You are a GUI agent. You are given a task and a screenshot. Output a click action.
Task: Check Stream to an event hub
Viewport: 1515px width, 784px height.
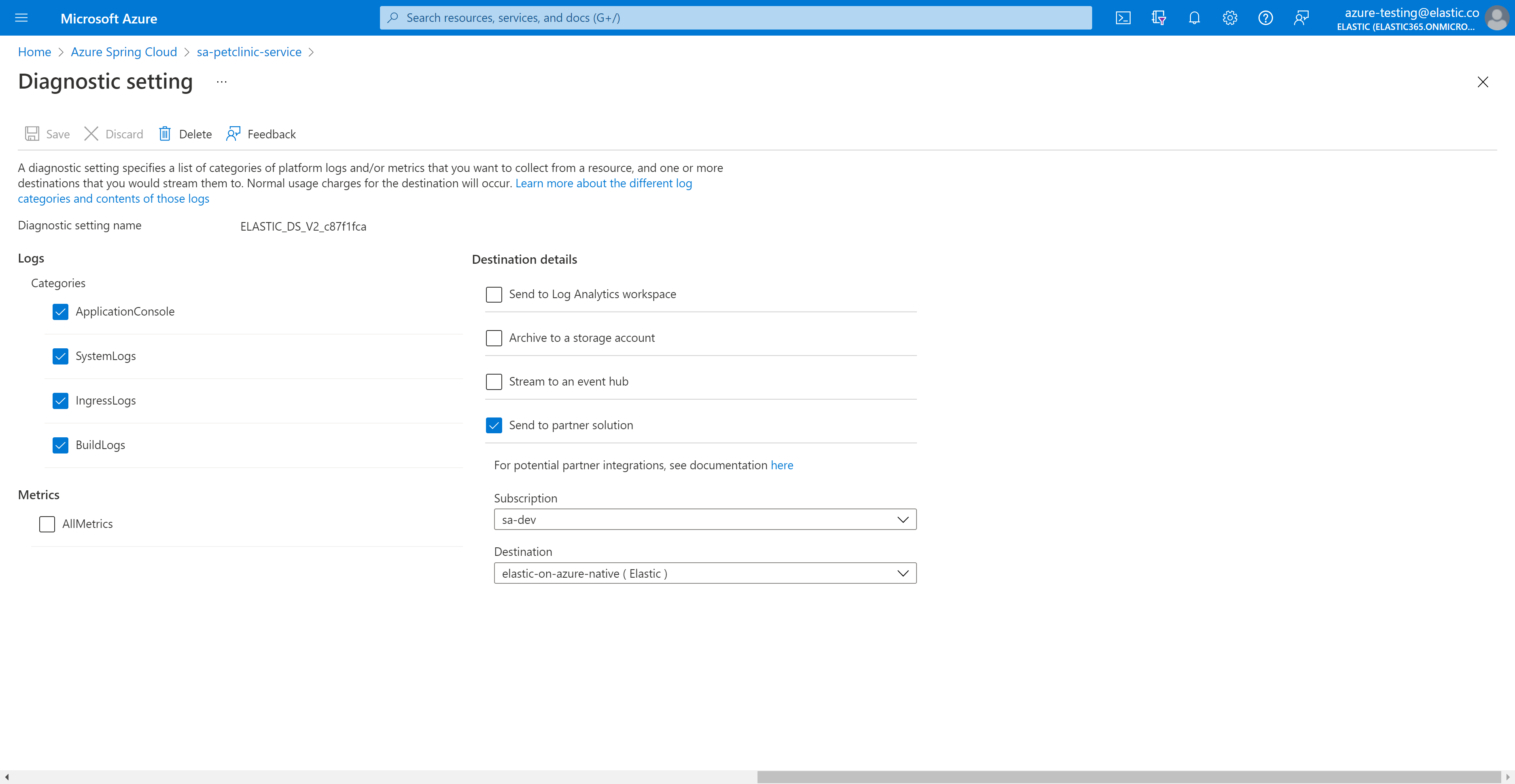click(x=494, y=382)
